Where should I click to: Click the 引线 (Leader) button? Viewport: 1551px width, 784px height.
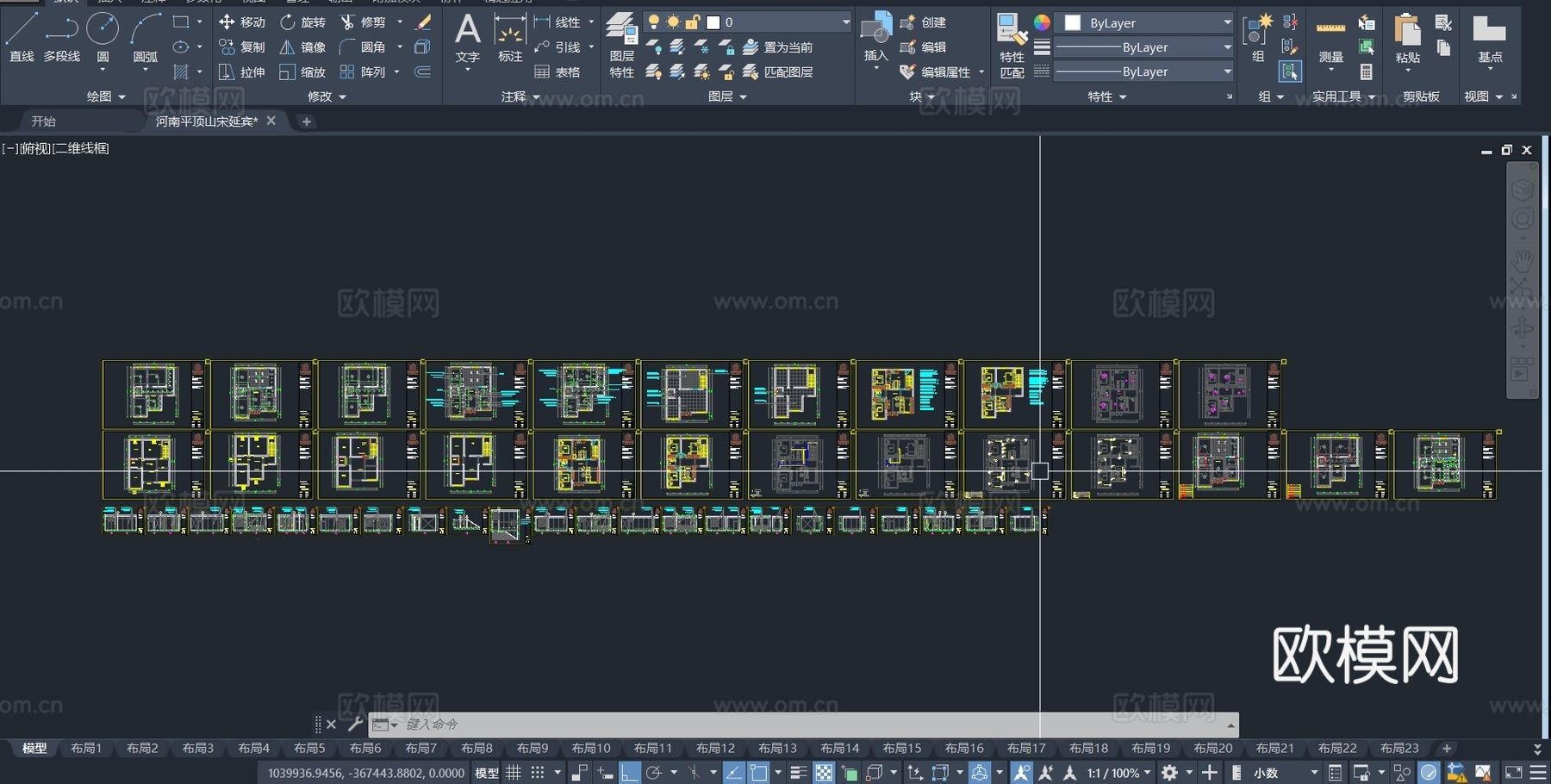click(557, 47)
